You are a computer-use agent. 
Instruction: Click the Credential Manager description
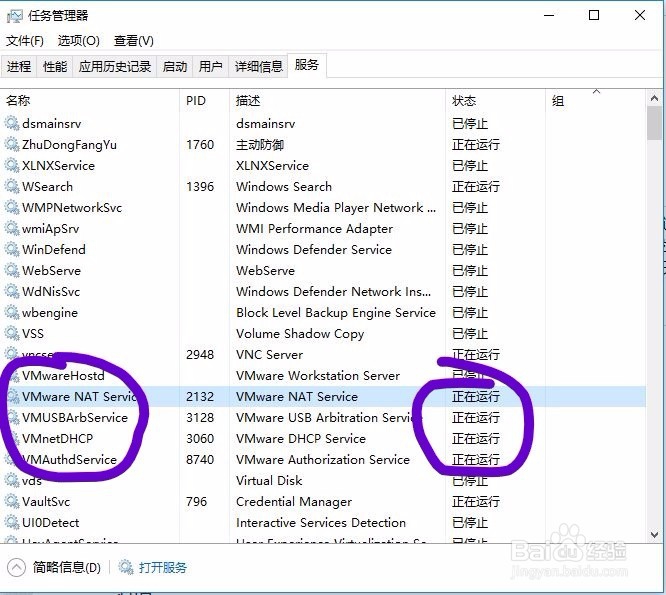pyautogui.click(x=294, y=502)
